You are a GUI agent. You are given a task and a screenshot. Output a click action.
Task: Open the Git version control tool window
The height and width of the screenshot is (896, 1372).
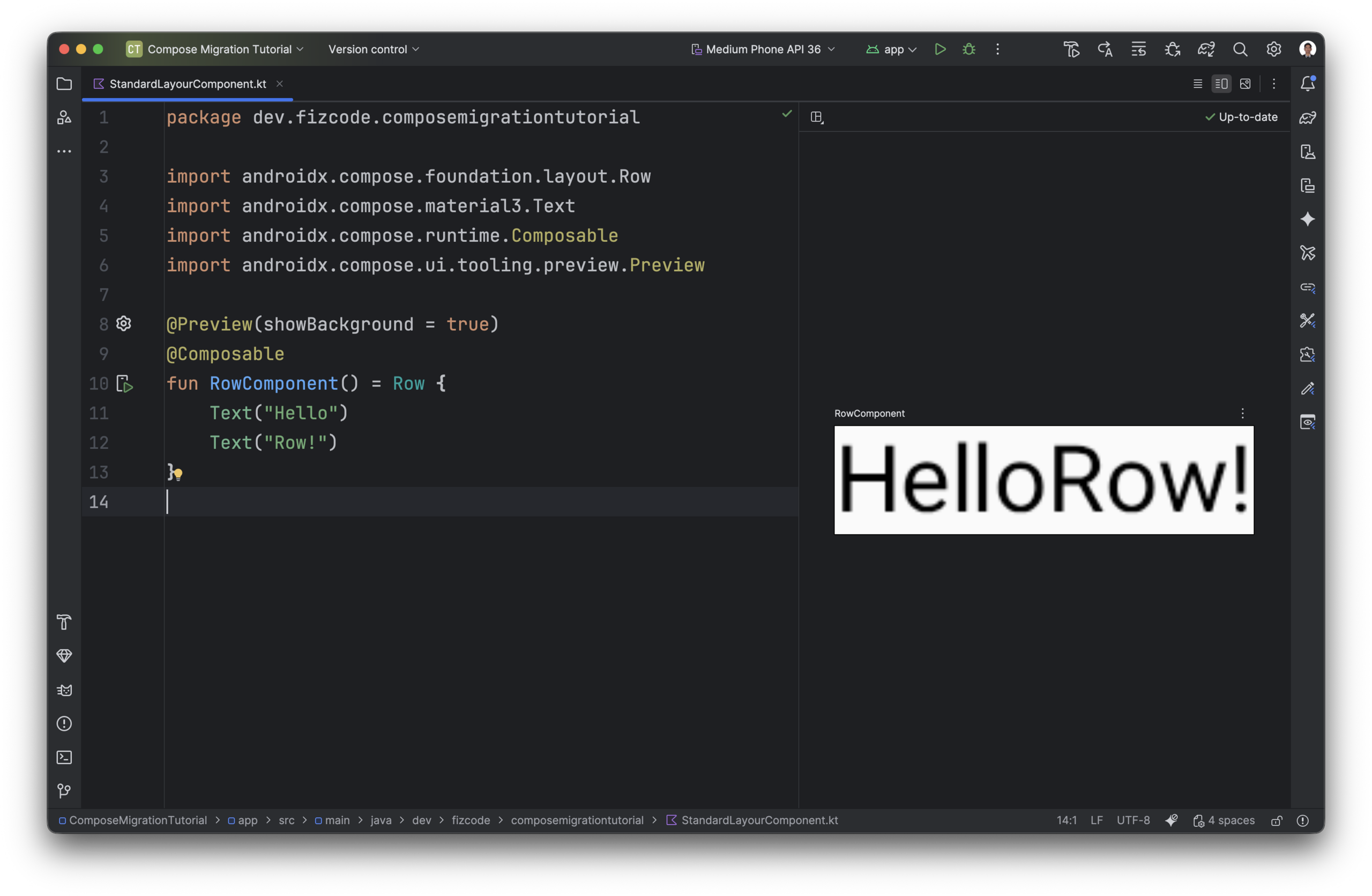tap(64, 791)
